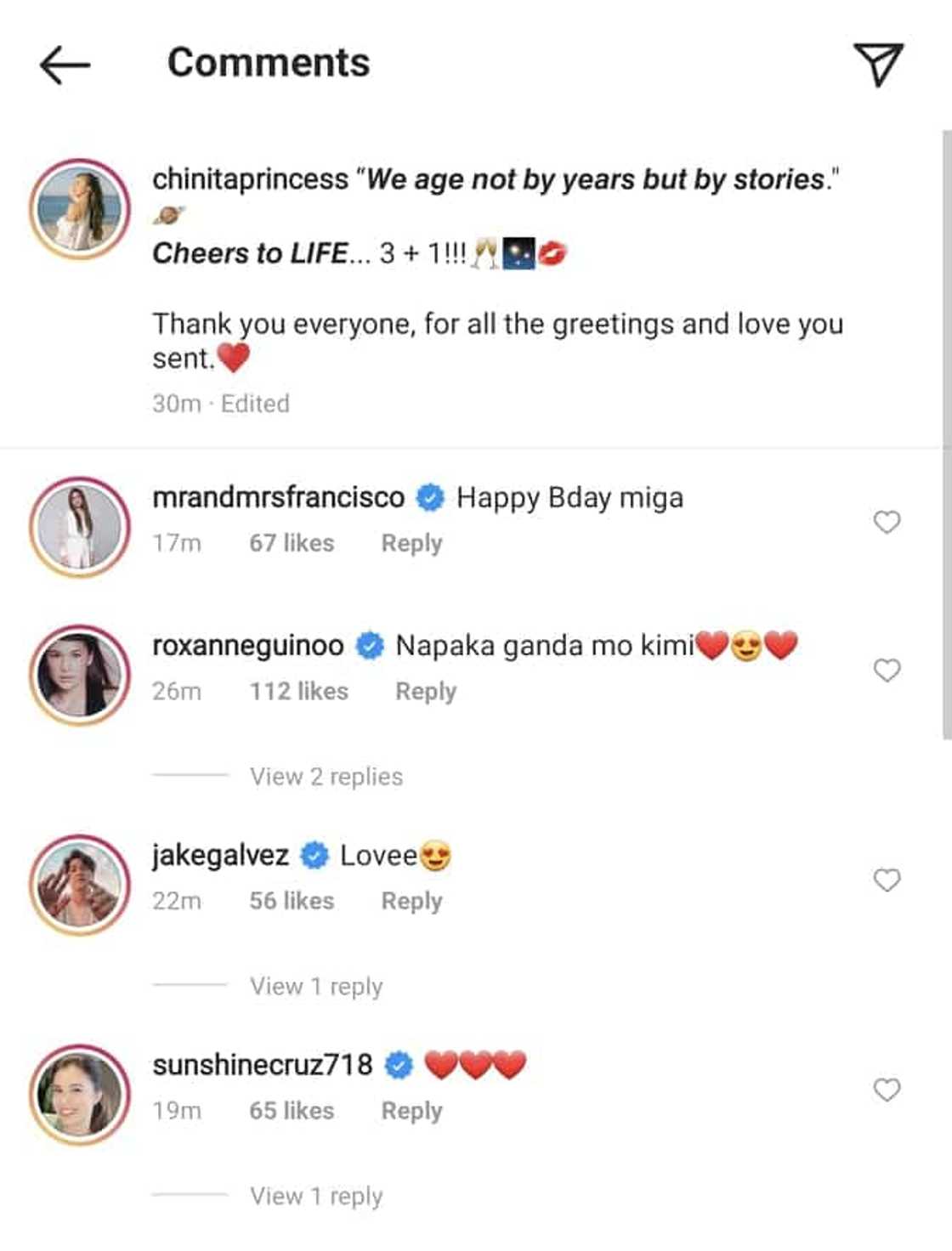Reply to jakegalvez's Lovee comment
The width and height of the screenshot is (952, 1251).
click(x=411, y=901)
